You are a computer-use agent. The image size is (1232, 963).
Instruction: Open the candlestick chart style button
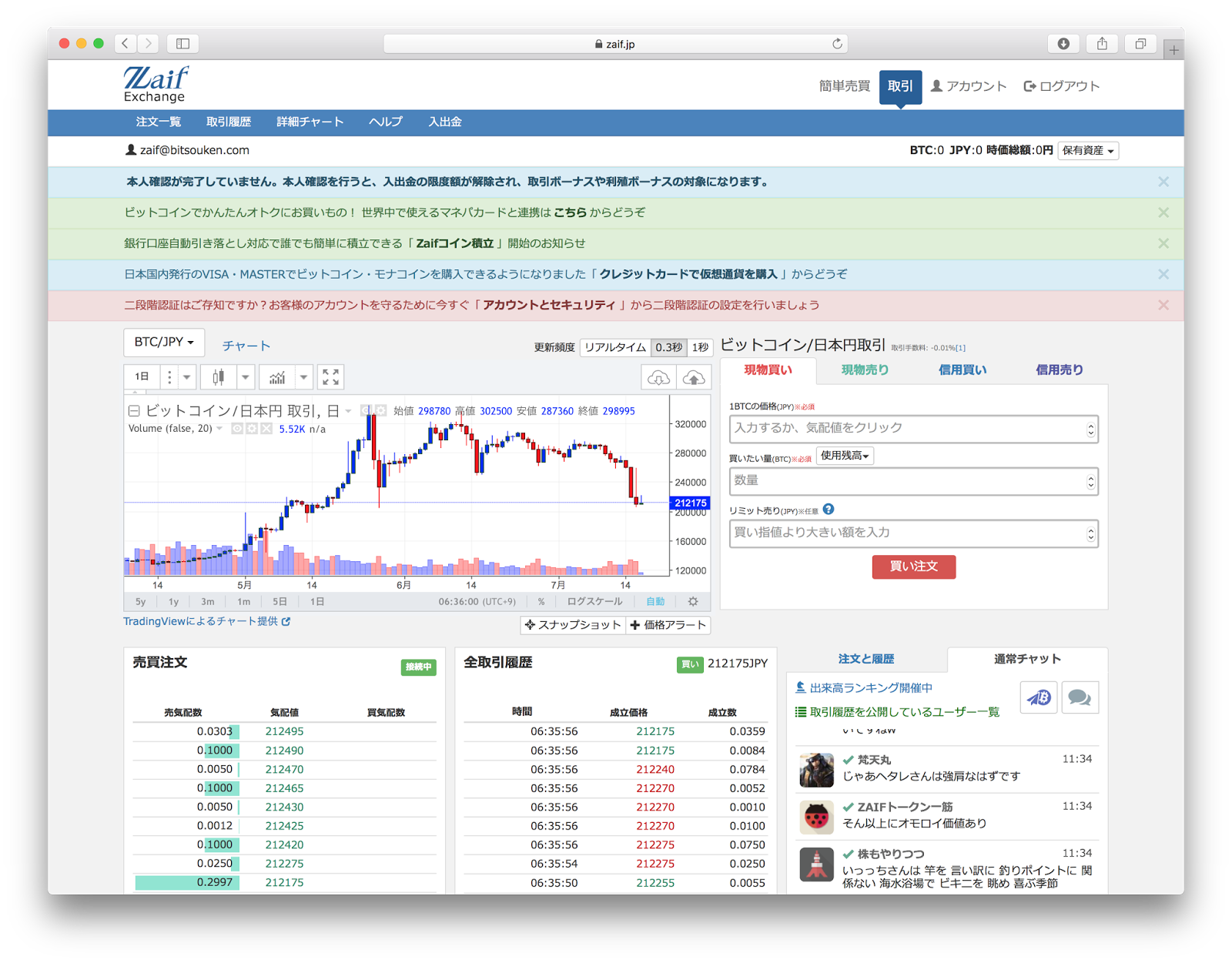coord(219,377)
